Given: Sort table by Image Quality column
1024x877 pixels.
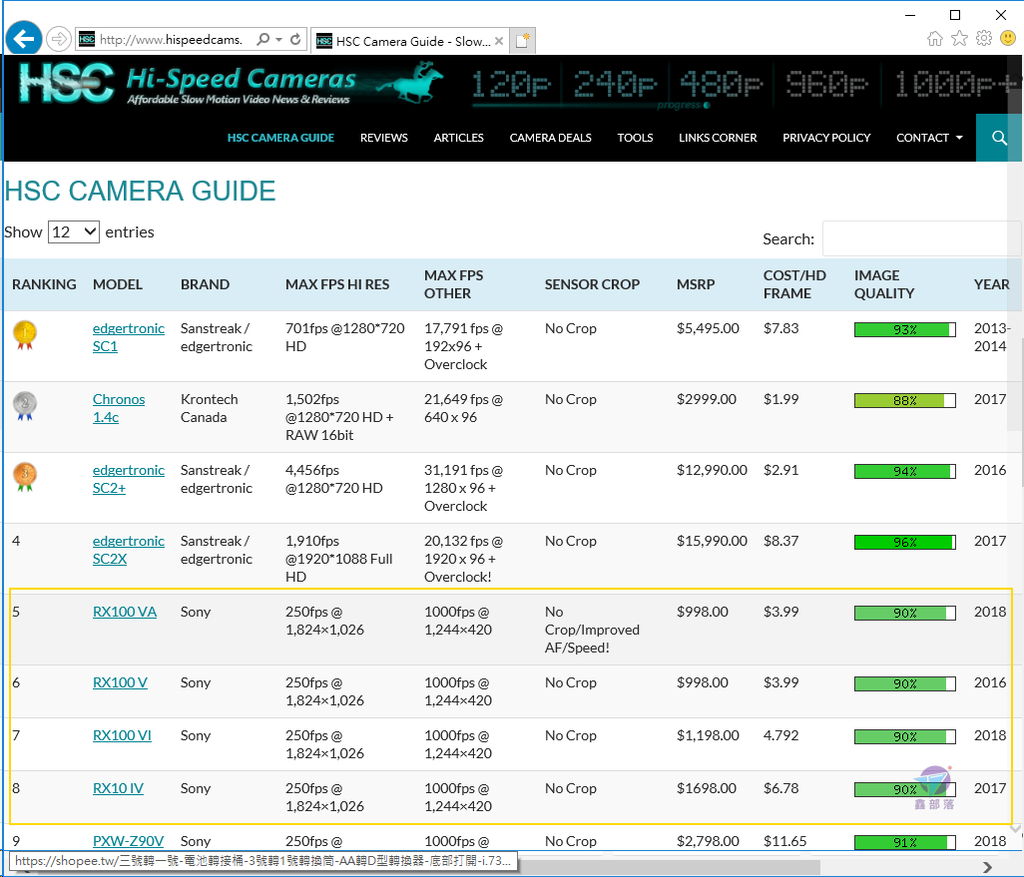Looking at the screenshot, I should [884, 284].
